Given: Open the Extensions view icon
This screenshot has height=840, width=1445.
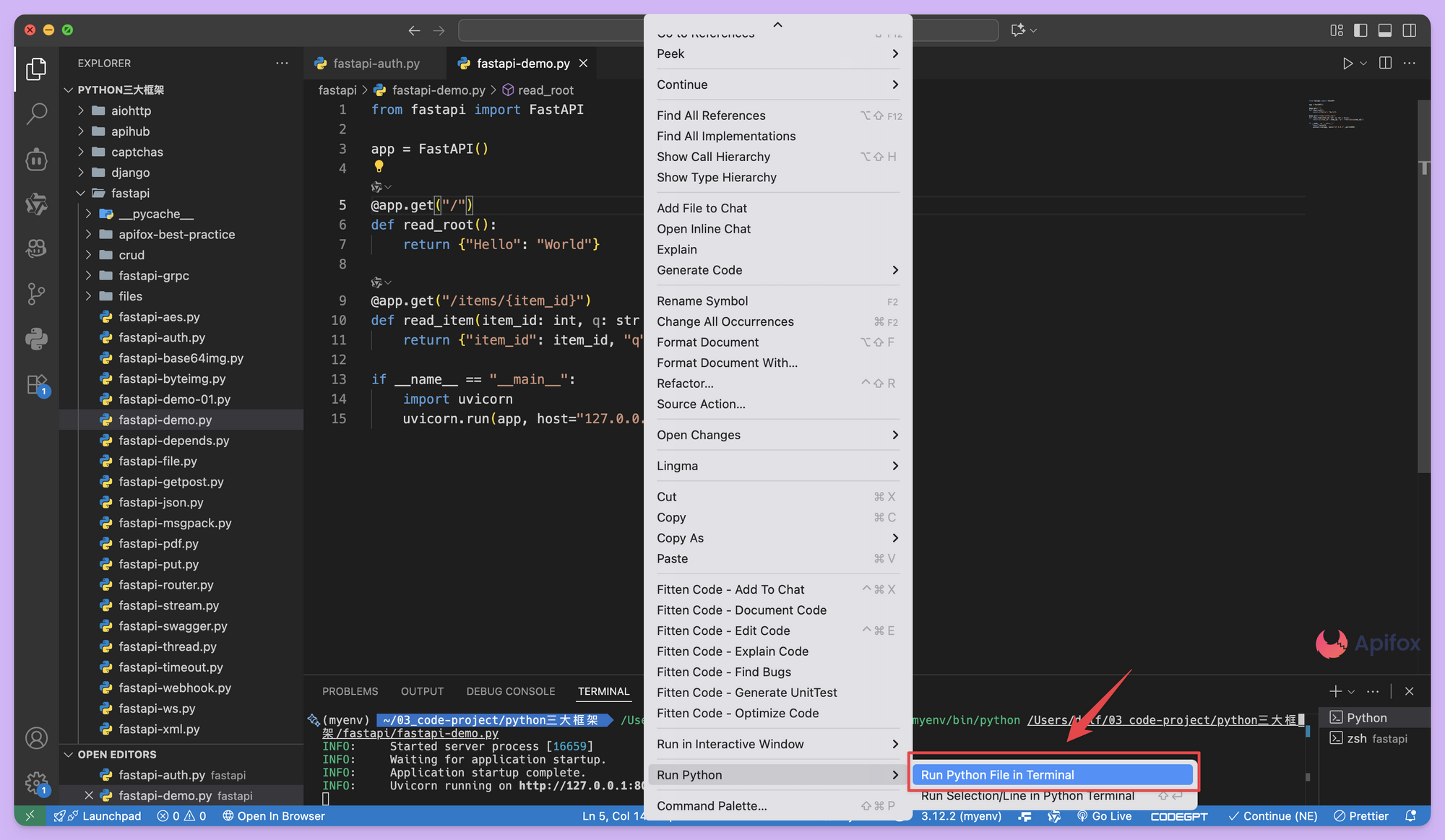Looking at the screenshot, I should (x=36, y=384).
